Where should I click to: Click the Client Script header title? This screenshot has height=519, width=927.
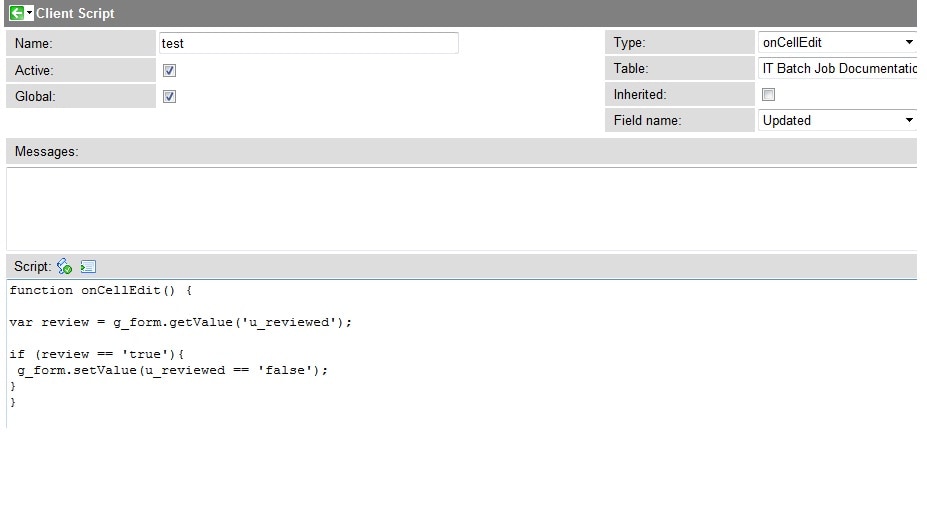(75, 13)
